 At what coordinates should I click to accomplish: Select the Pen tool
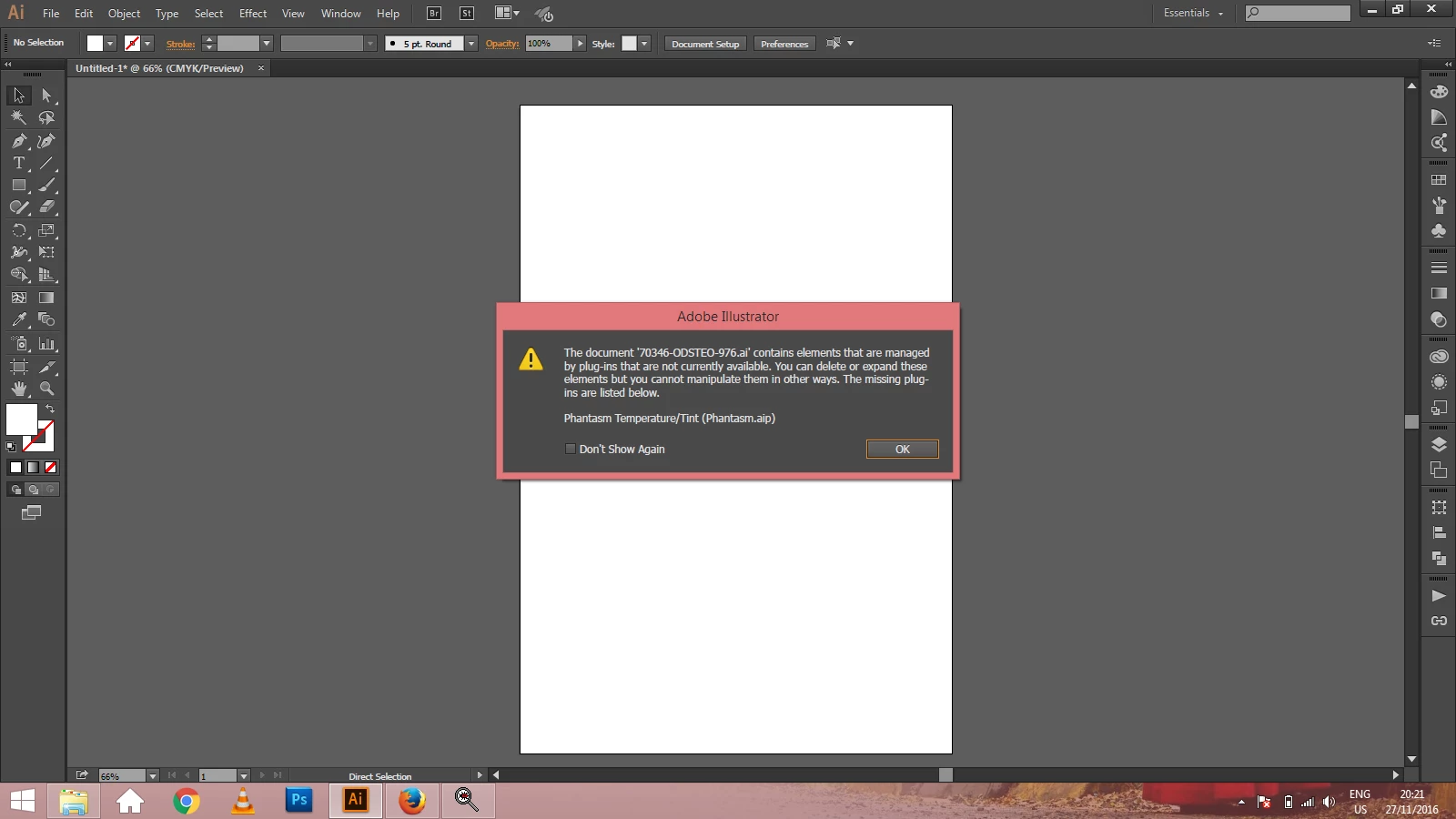click(x=19, y=141)
